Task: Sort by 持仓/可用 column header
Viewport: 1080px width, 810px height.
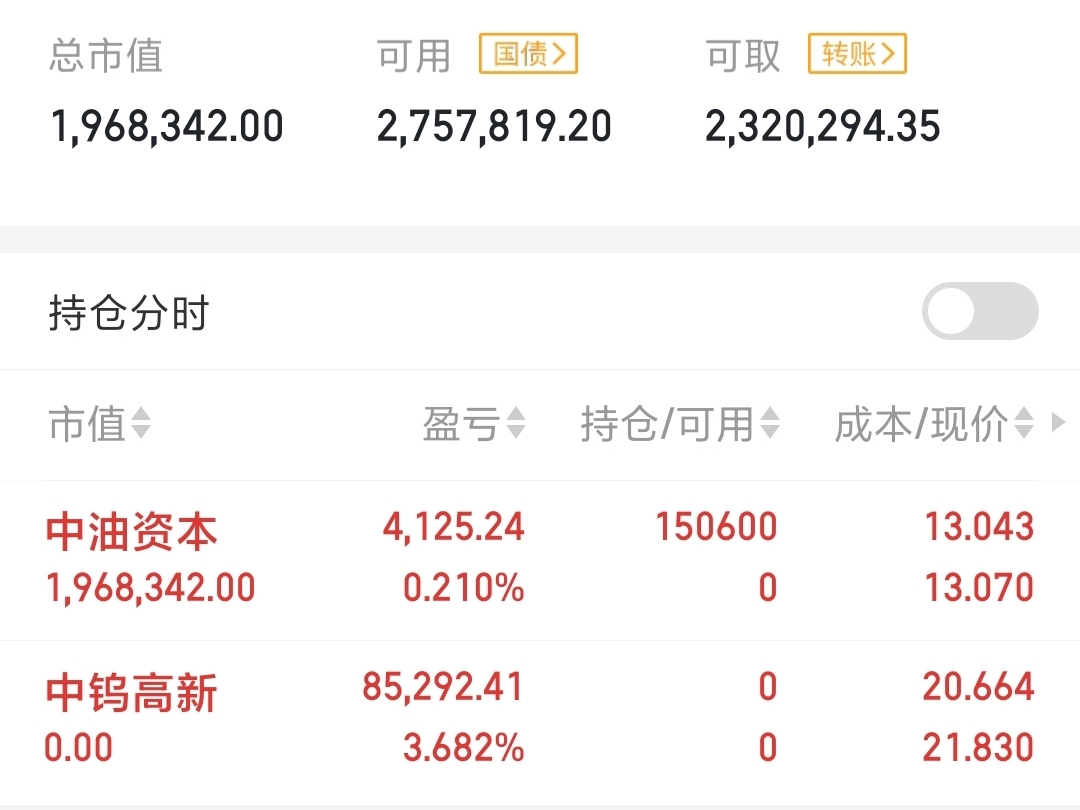Action: pyautogui.click(x=680, y=423)
